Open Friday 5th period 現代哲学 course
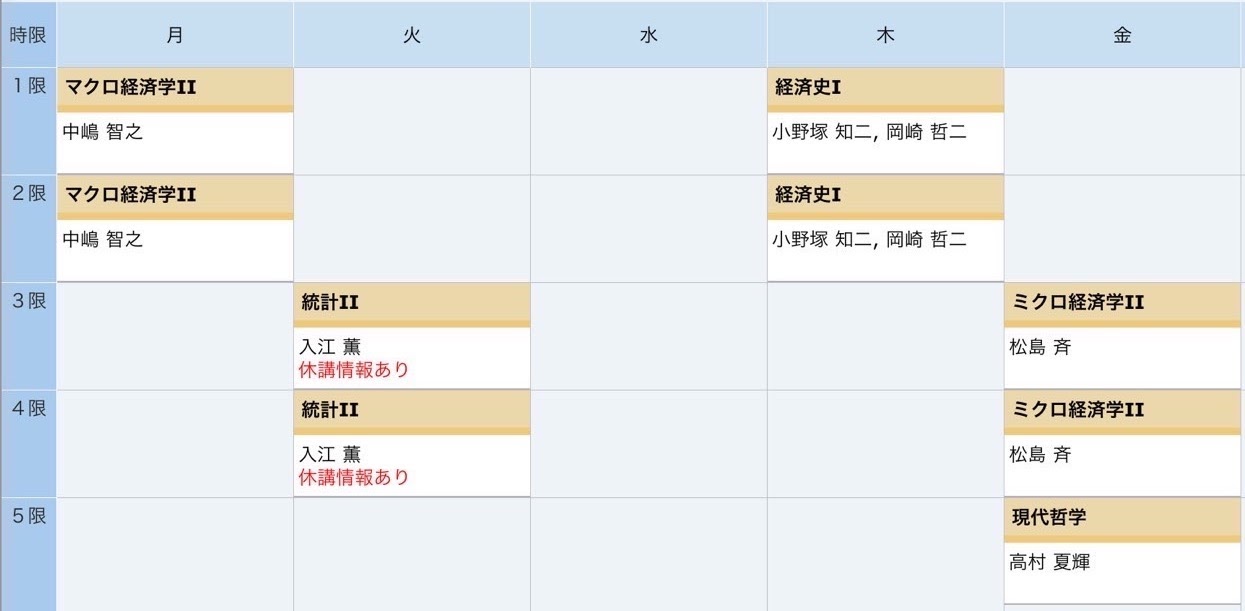The width and height of the screenshot is (1245, 611). 1049,518
